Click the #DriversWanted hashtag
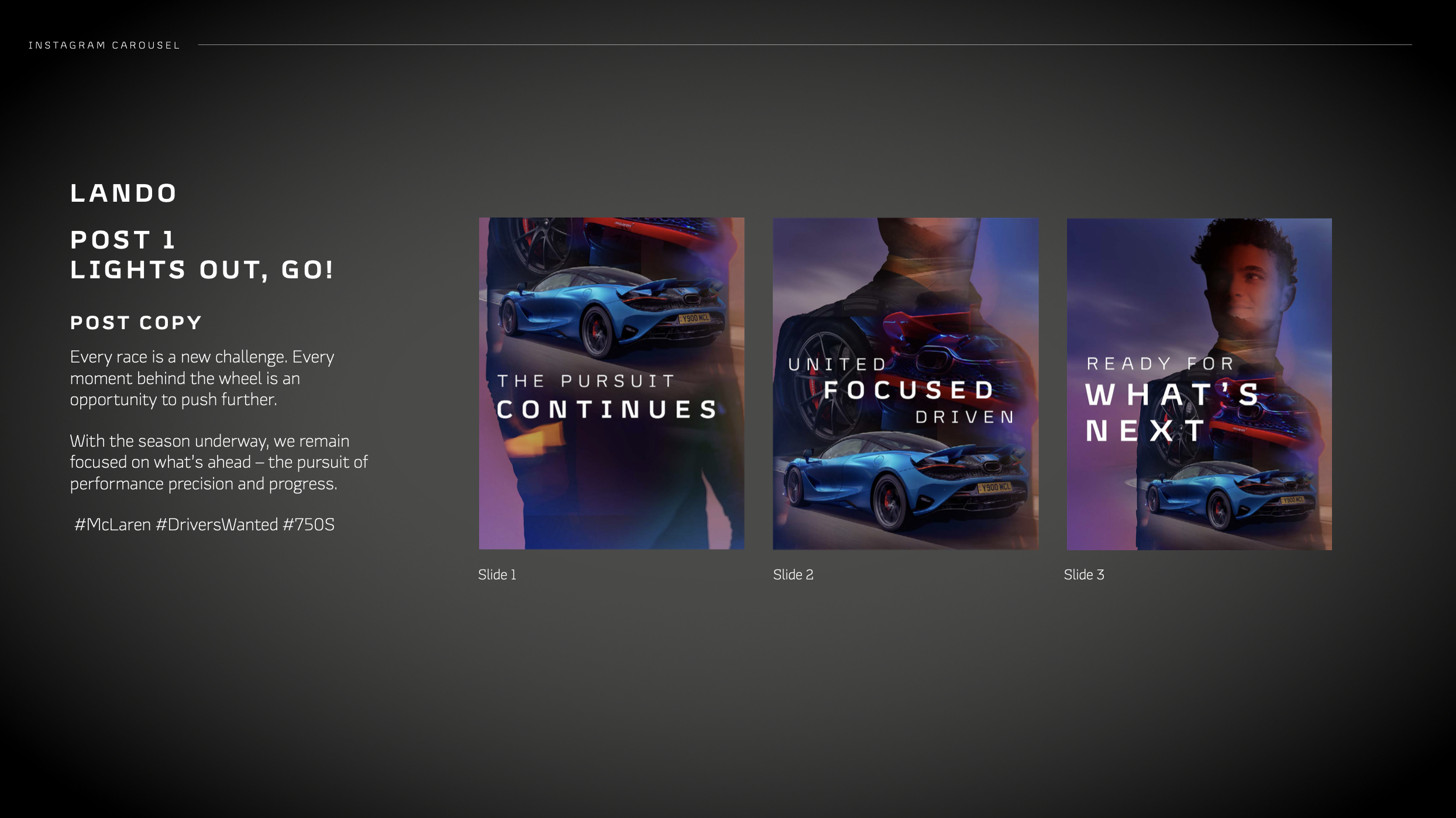This screenshot has width=1456, height=818. point(217,524)
